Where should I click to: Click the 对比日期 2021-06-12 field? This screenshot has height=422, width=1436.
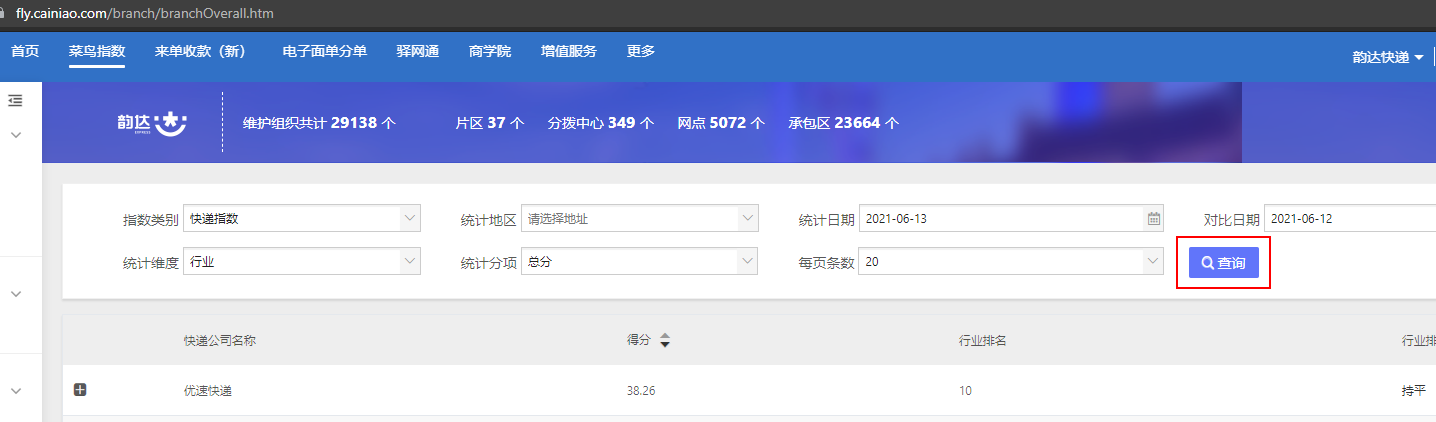coord(1350,218)
